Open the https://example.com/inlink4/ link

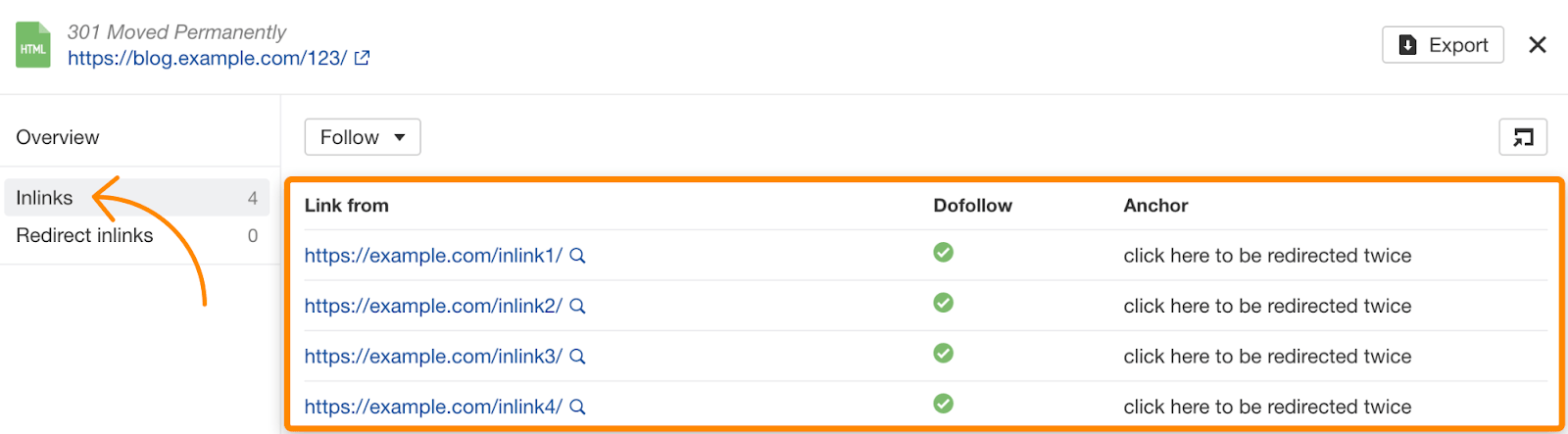click(x=433, y=407)
